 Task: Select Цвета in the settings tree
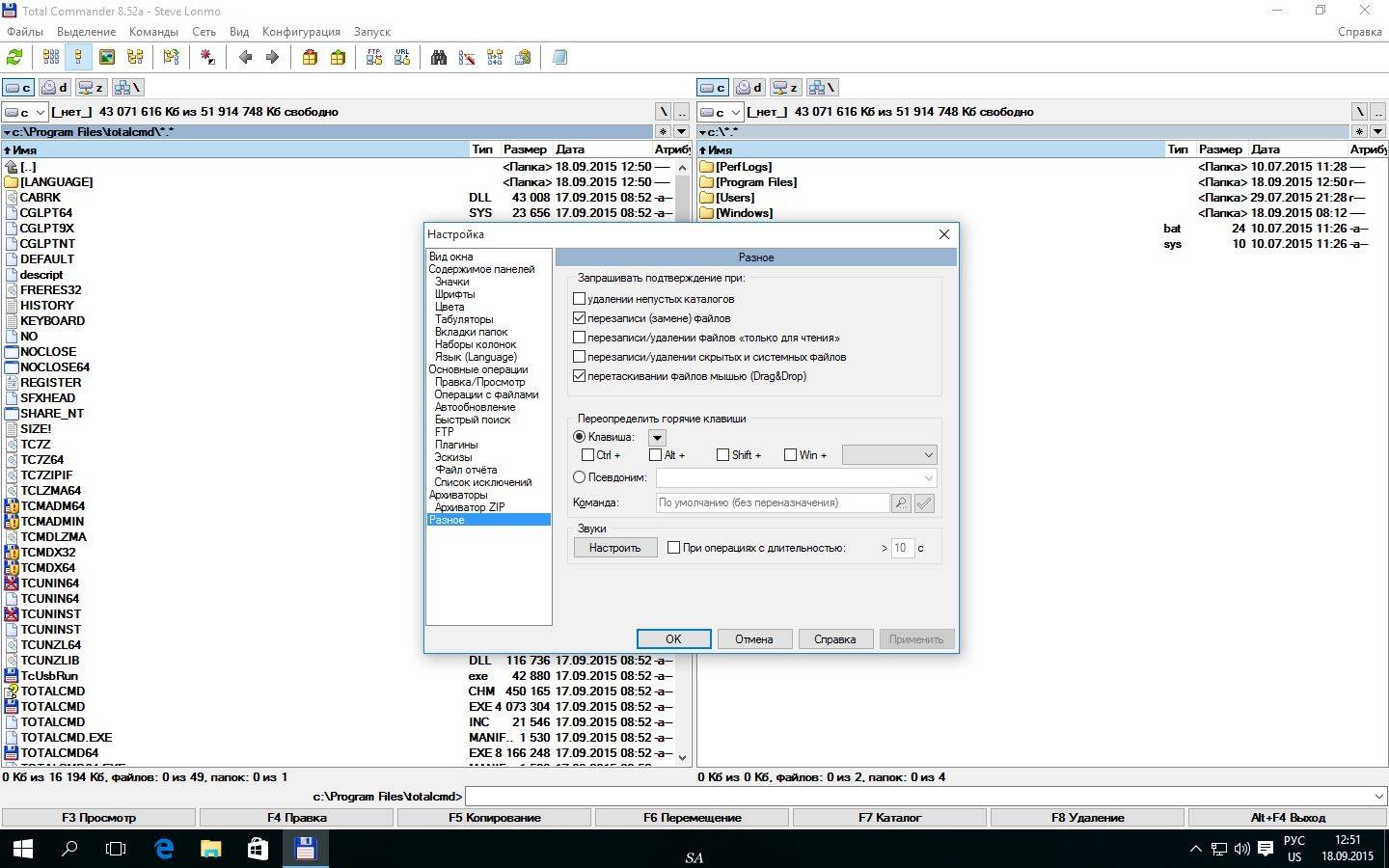pos(449,307)
